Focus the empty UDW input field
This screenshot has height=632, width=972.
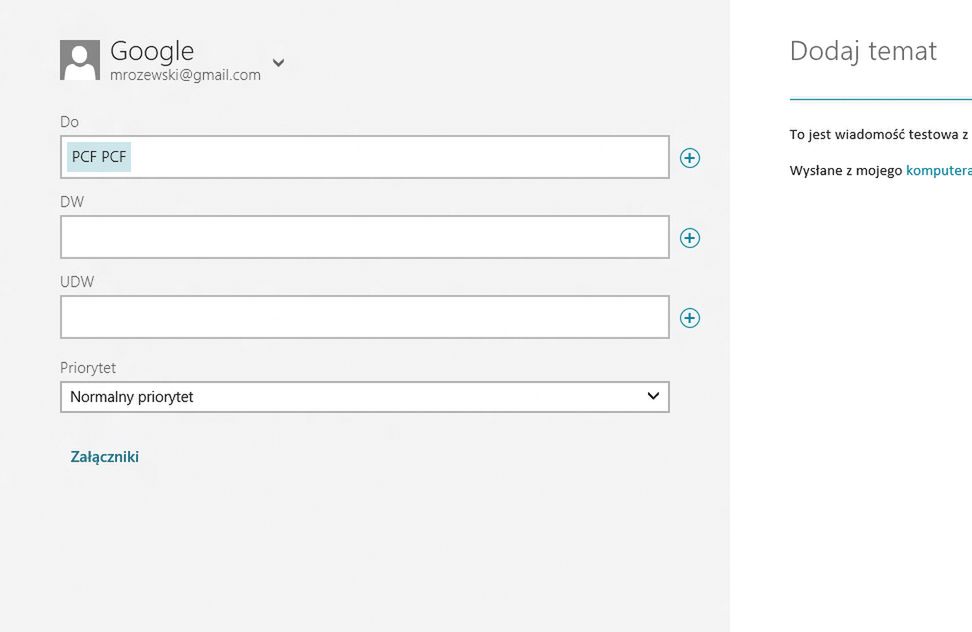(364, 317)
